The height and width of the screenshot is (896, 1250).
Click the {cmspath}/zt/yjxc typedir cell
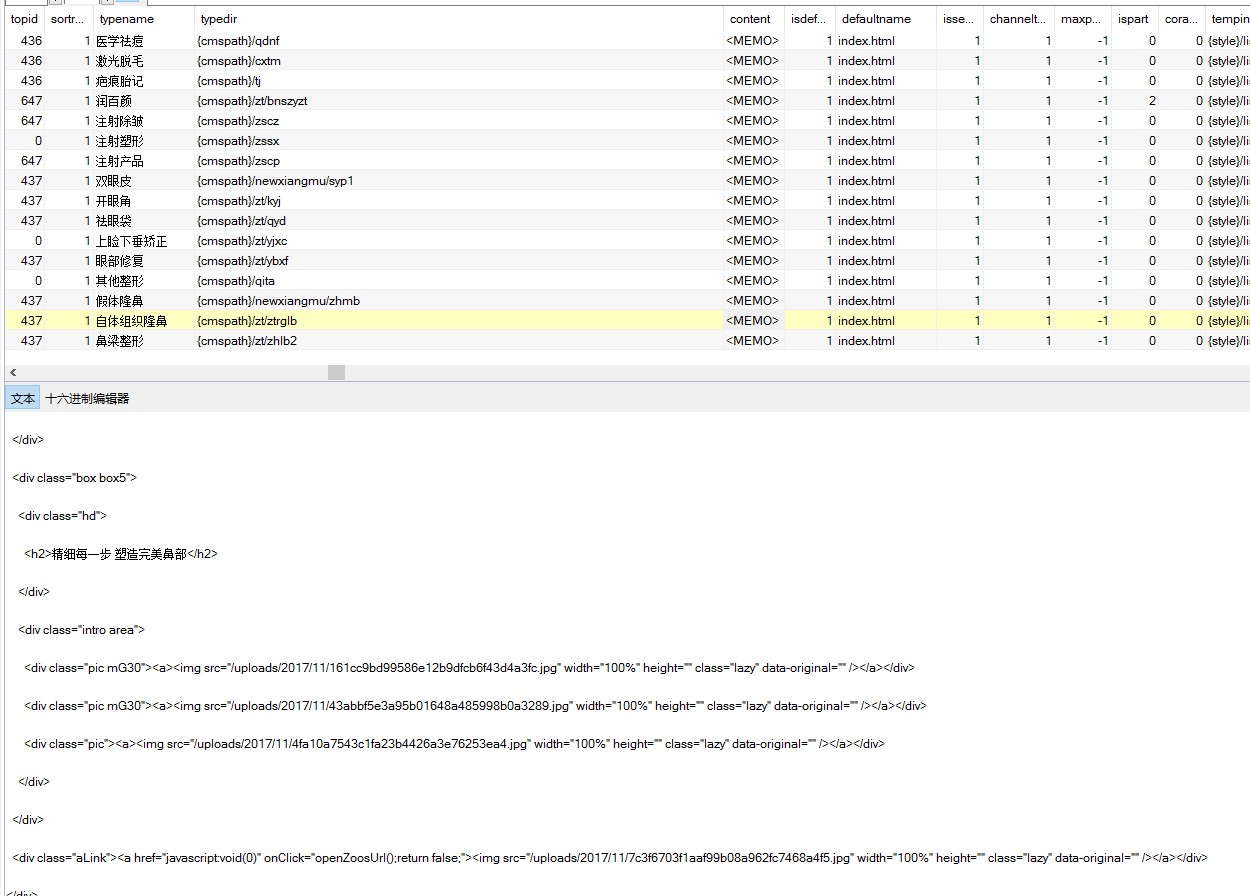(458, 241)
